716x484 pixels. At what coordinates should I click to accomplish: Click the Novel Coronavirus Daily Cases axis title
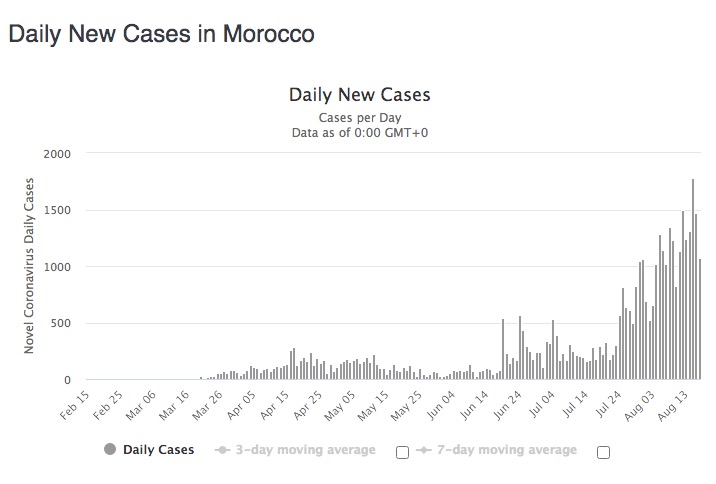pos(29,266)
